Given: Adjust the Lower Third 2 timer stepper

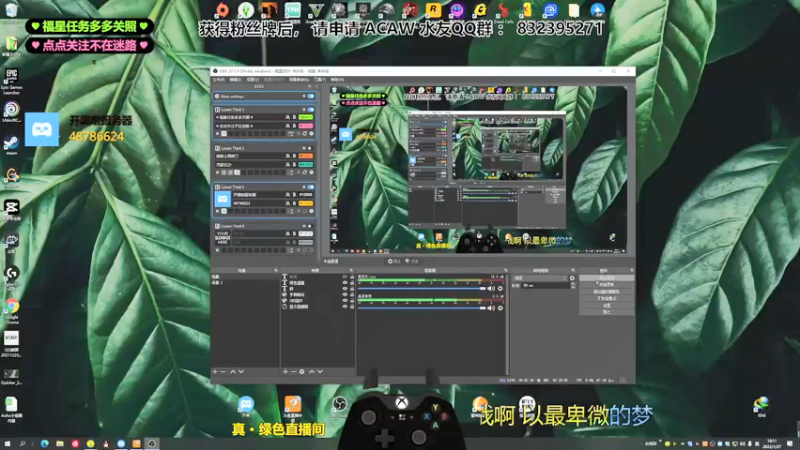Looking at the screenshot, I should (292, 172).
